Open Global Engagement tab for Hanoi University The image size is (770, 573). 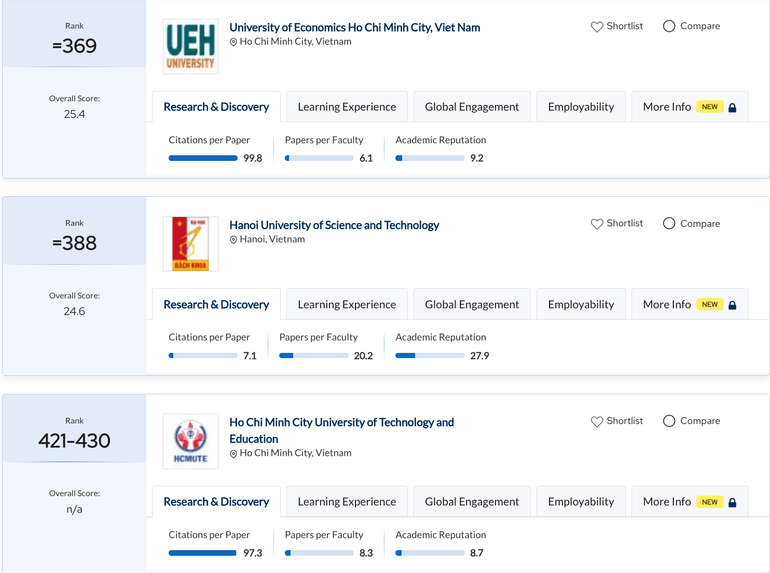pyautogui.click(x=471, y=304)
